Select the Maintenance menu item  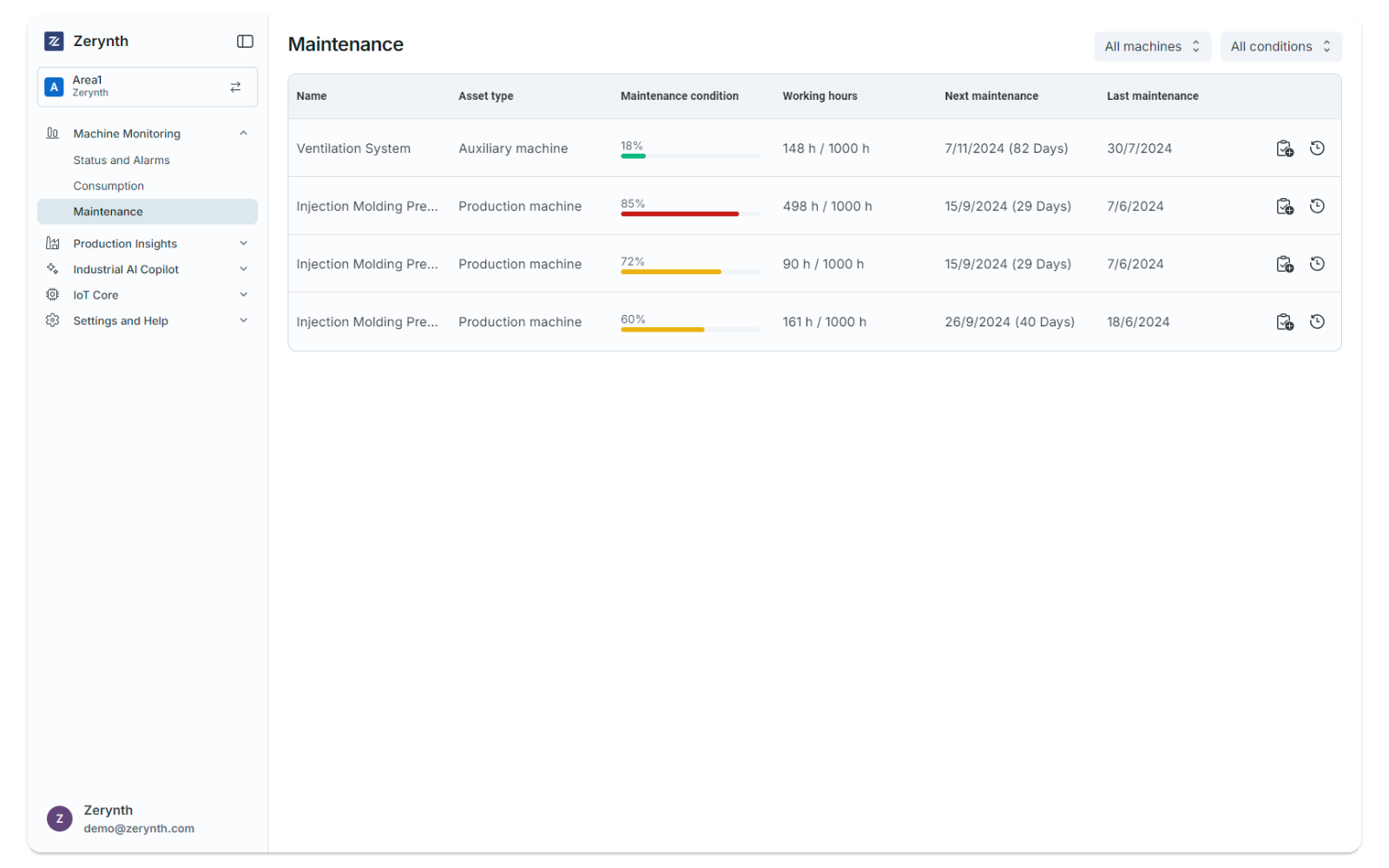[x=148, y=212]
